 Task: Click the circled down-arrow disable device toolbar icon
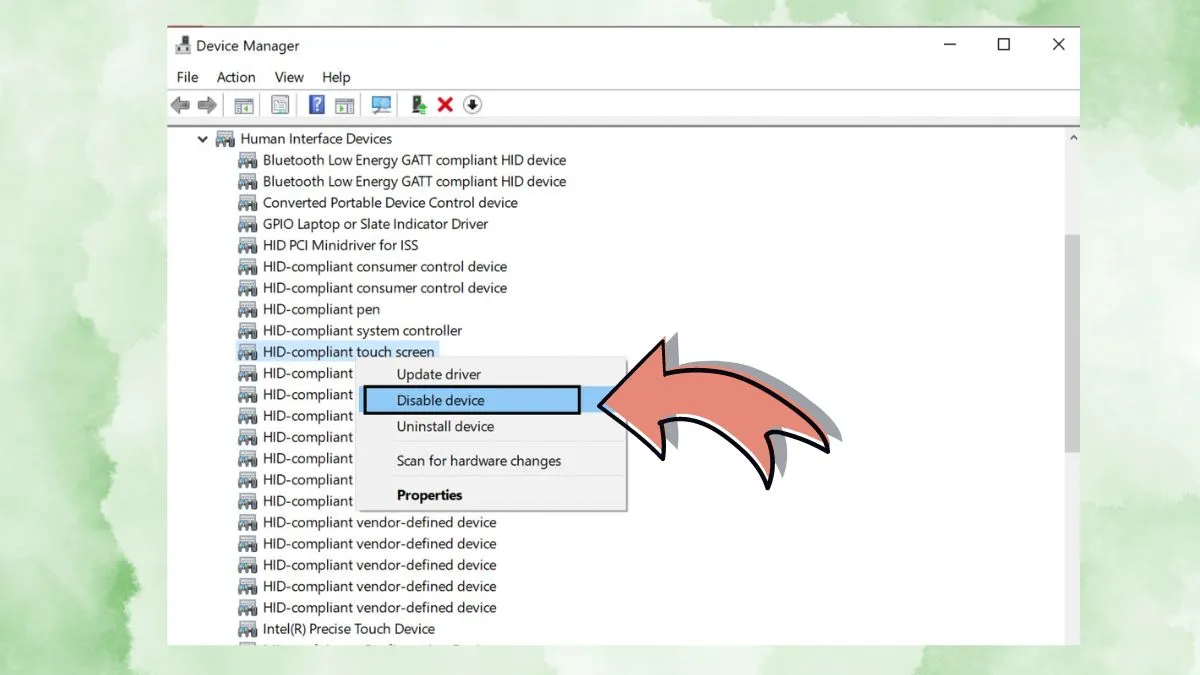[x=473, y=105]
